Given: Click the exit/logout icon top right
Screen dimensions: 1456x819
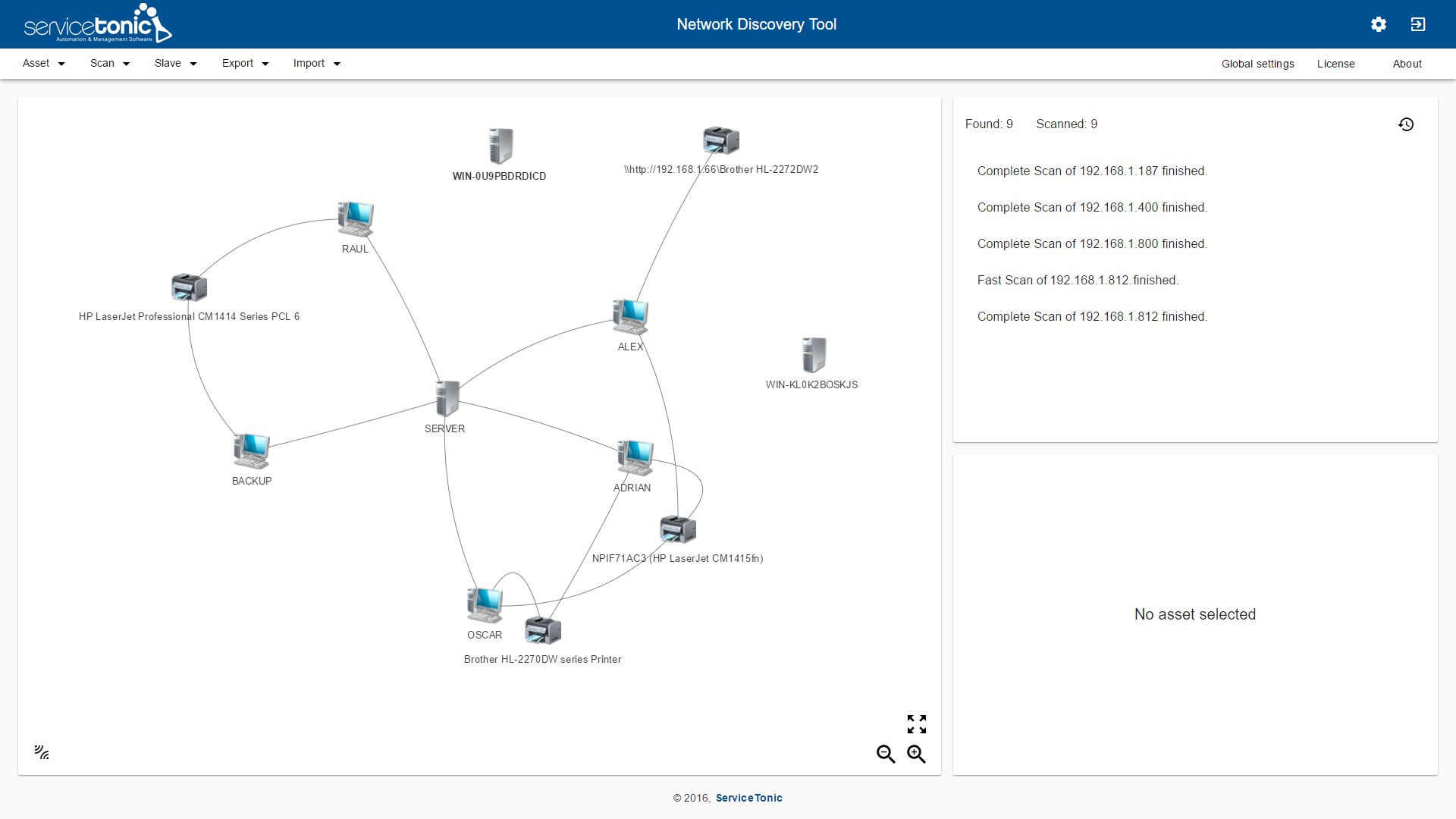Looking at the screenshot, I should (1418, 24).
